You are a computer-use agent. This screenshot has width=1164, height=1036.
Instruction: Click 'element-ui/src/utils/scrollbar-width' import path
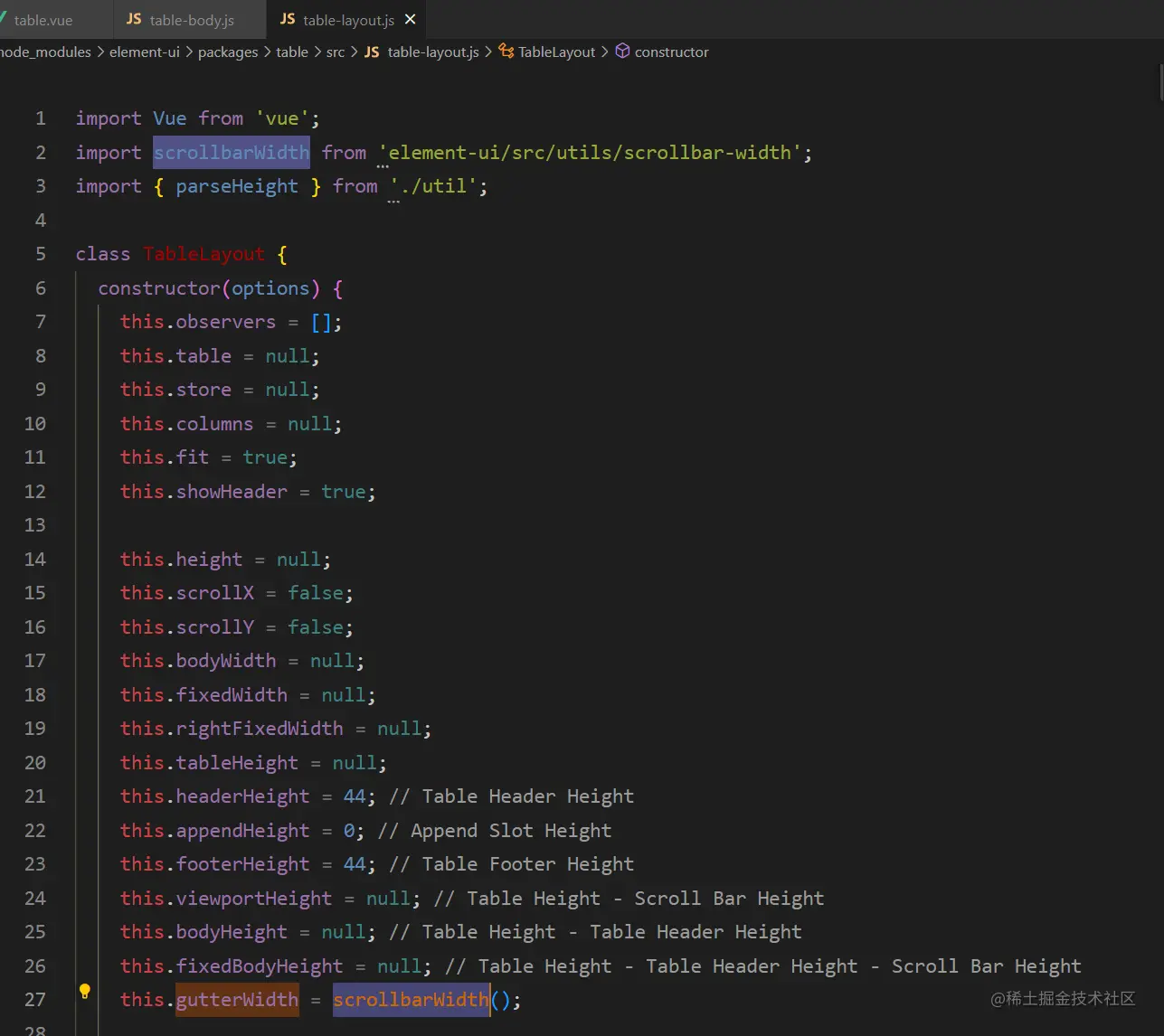click(x=590, y=153)
